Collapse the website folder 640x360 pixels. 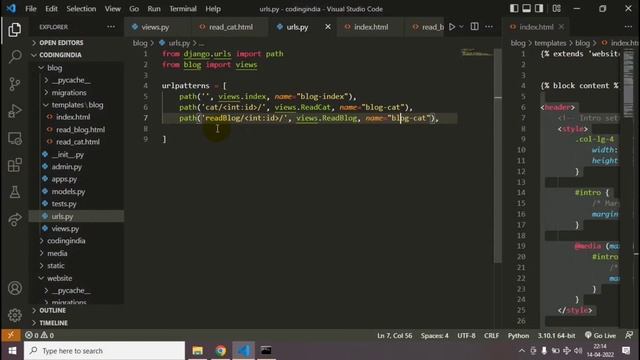click(60, 278)
